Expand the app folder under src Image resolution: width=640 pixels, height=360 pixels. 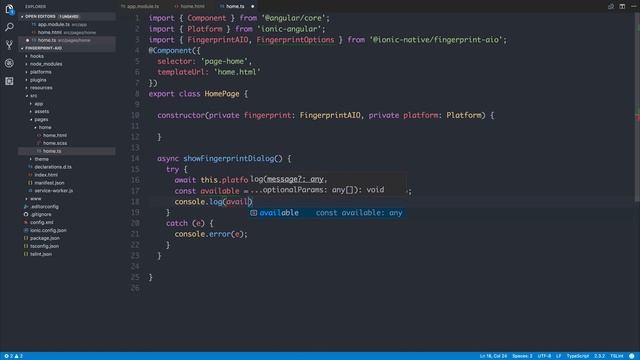pos(38,104)
